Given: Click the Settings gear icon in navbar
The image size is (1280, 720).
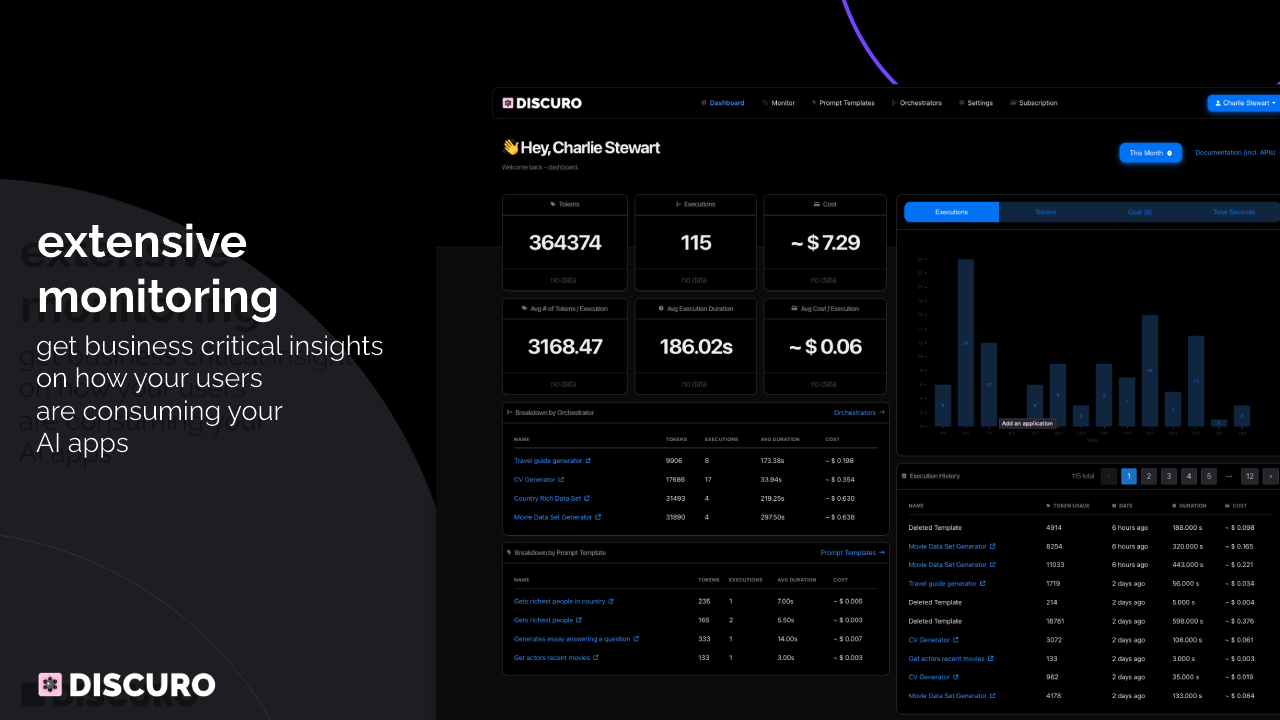Looking at the screenshot, I should 962,103.
